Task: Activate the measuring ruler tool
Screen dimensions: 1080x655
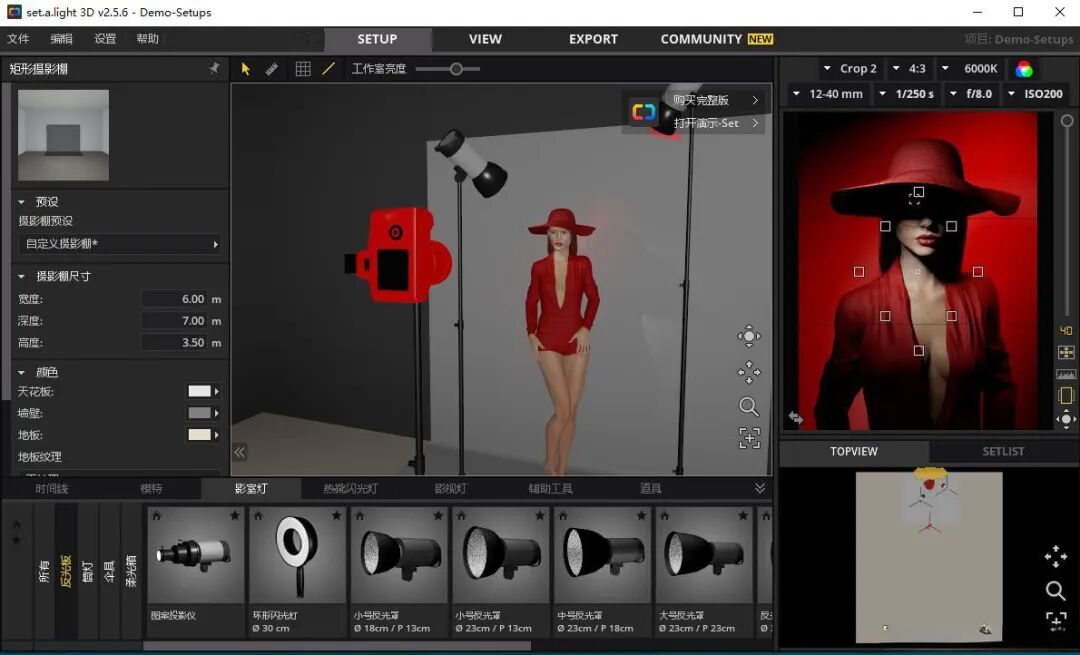Action: (272, 69)
